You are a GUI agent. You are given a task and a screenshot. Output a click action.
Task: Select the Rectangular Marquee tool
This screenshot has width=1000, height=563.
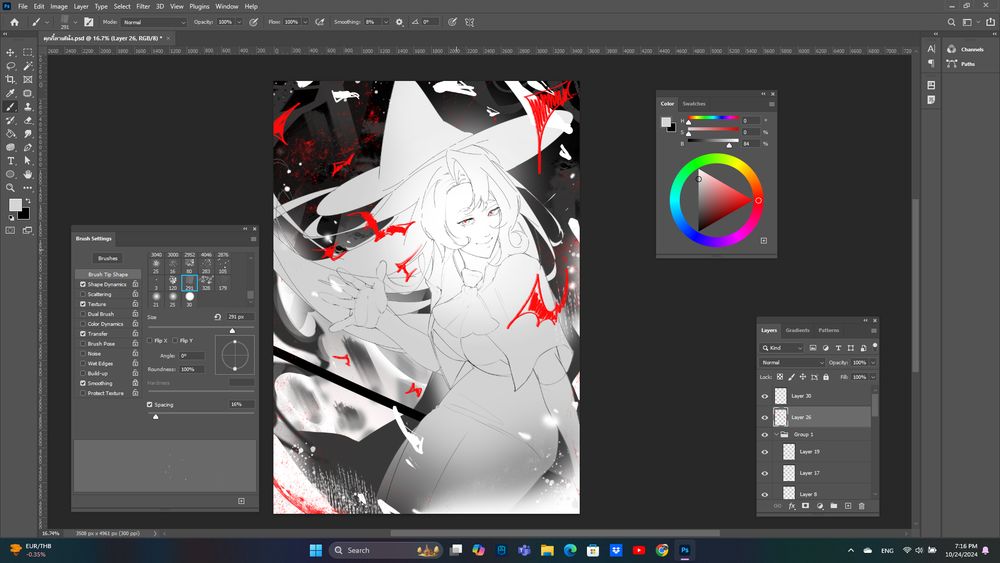[x=27, y=52]
